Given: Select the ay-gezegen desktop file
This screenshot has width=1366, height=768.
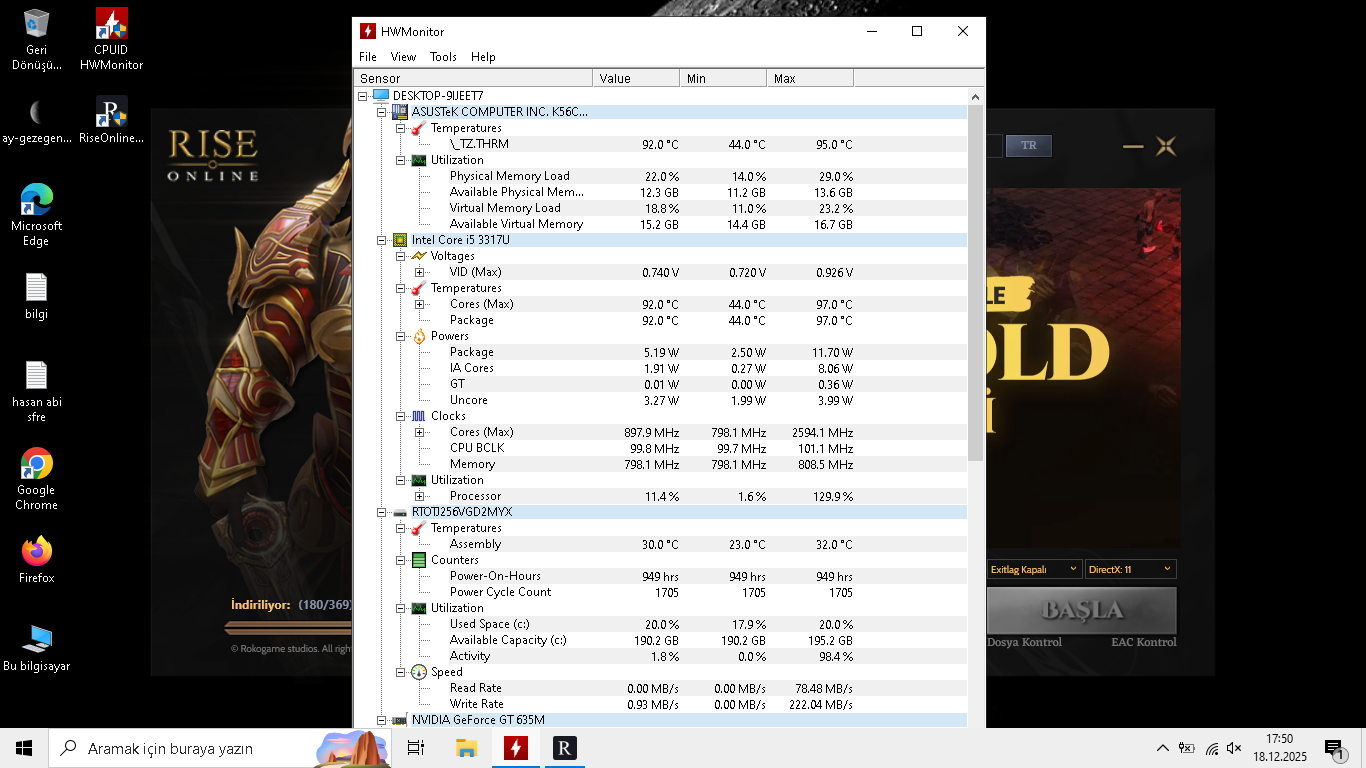Looking at the screenshot, I should [x=36, y=122].
